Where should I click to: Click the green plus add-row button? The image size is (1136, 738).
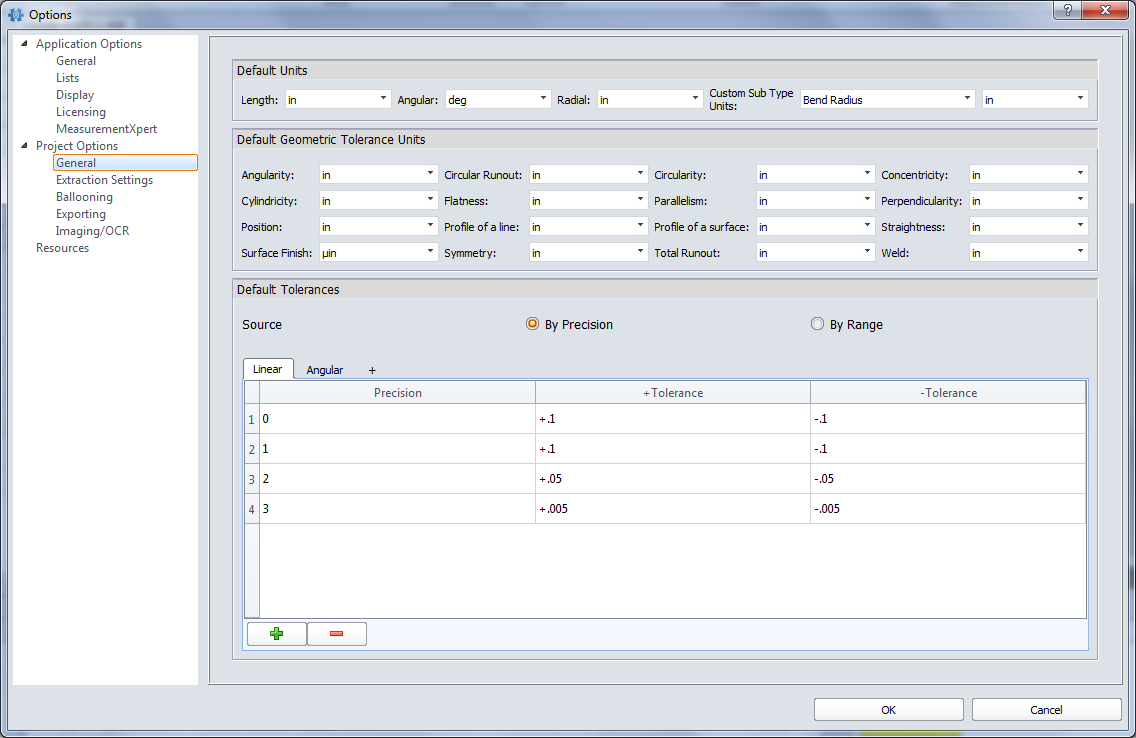click(277, 634)
